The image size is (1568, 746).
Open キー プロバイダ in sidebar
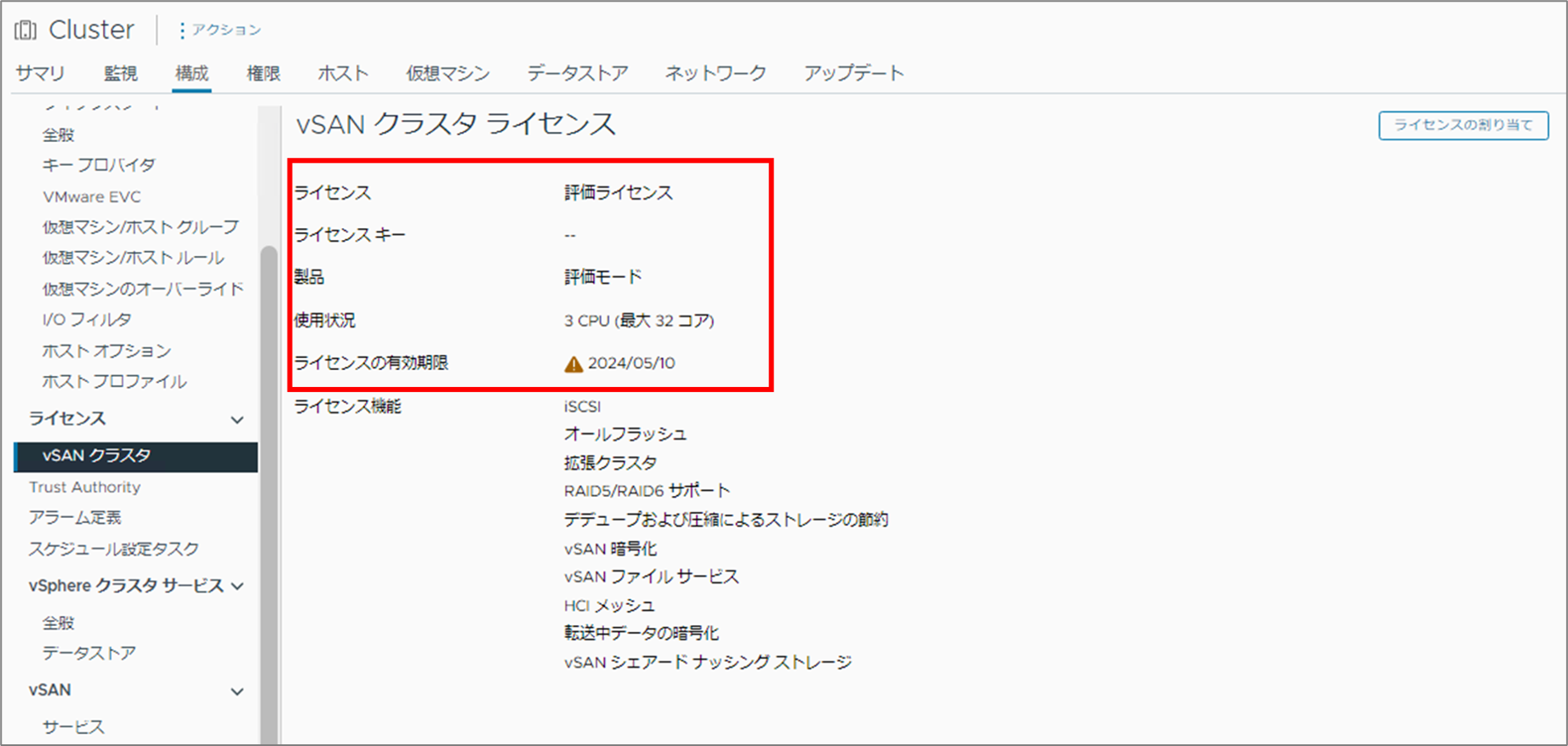[99, 165]
